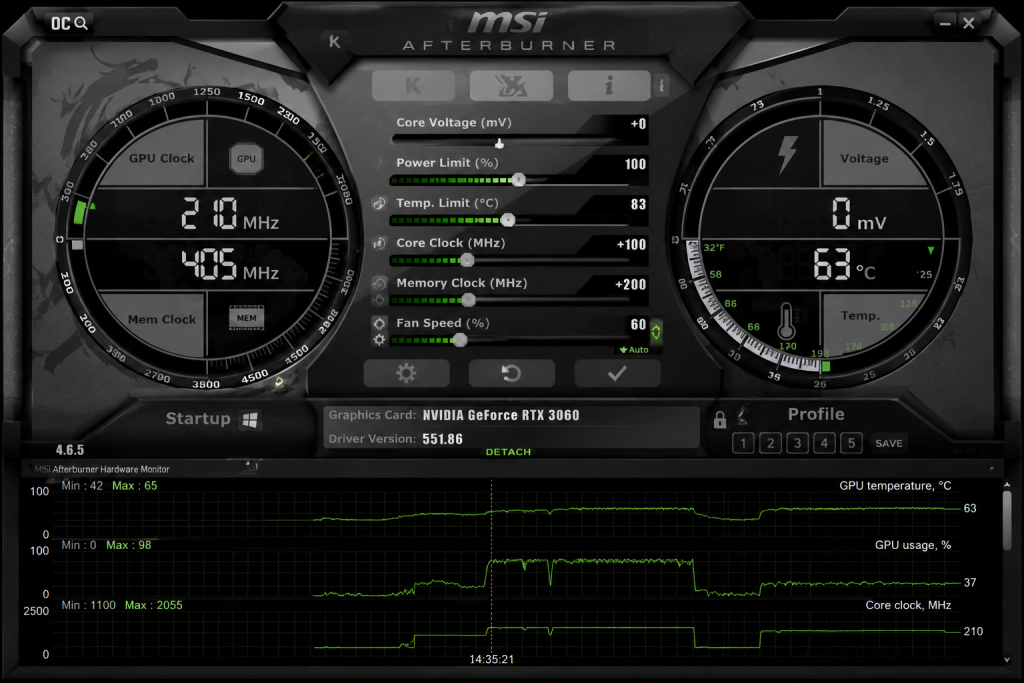Click the Memory Clock upper side icon
1024x683 pixels.
click(379, 283)
